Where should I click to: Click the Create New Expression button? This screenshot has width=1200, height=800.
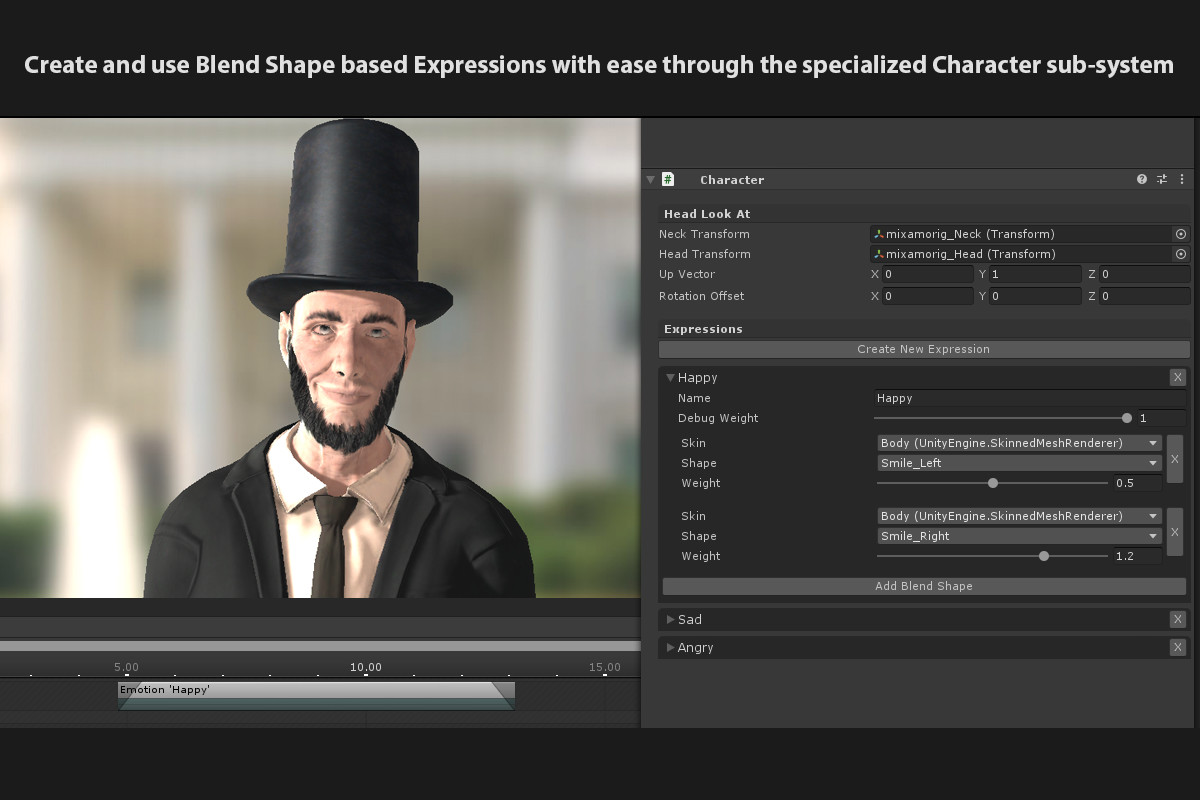tap(924, 349)
